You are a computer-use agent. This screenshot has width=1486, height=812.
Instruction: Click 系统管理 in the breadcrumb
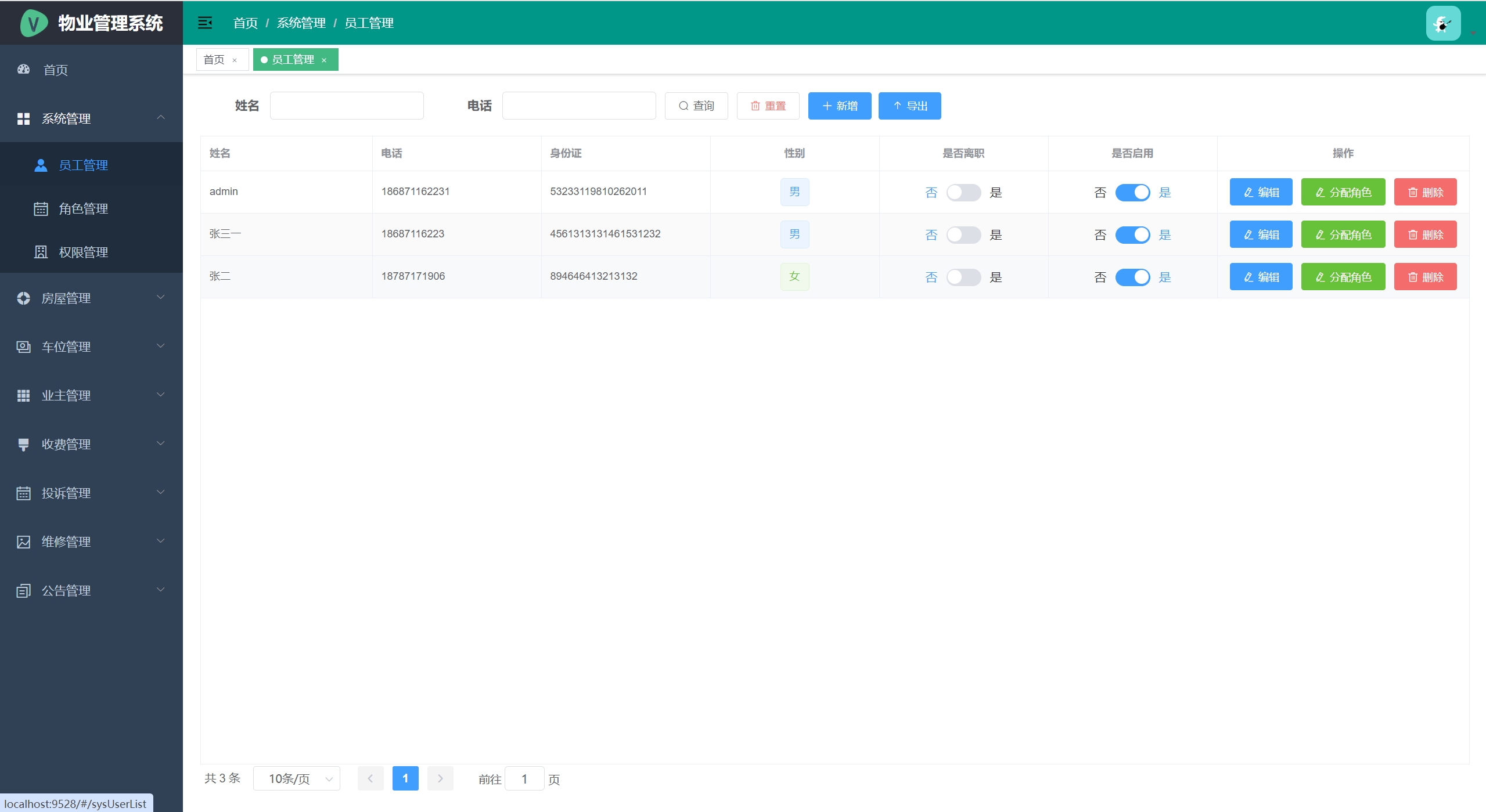coord(301,23)
